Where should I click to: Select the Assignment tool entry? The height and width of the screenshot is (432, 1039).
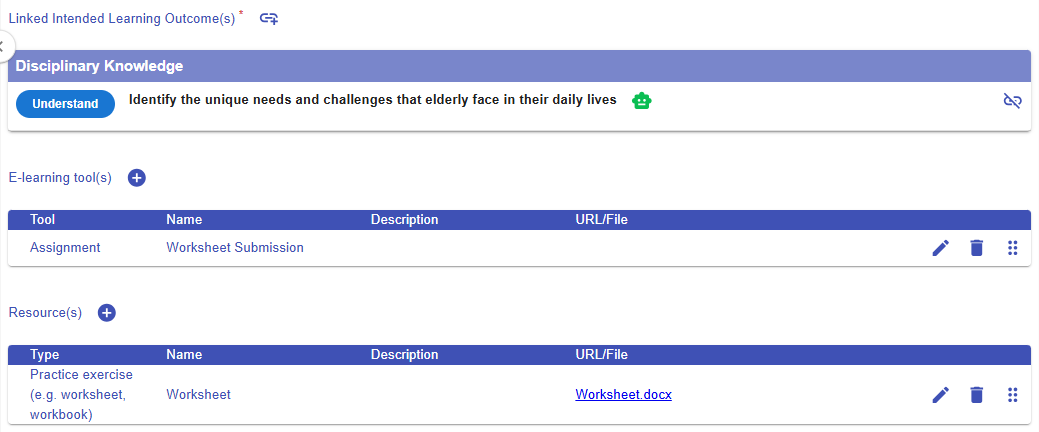pyautogui.click(x=65, y=248)
